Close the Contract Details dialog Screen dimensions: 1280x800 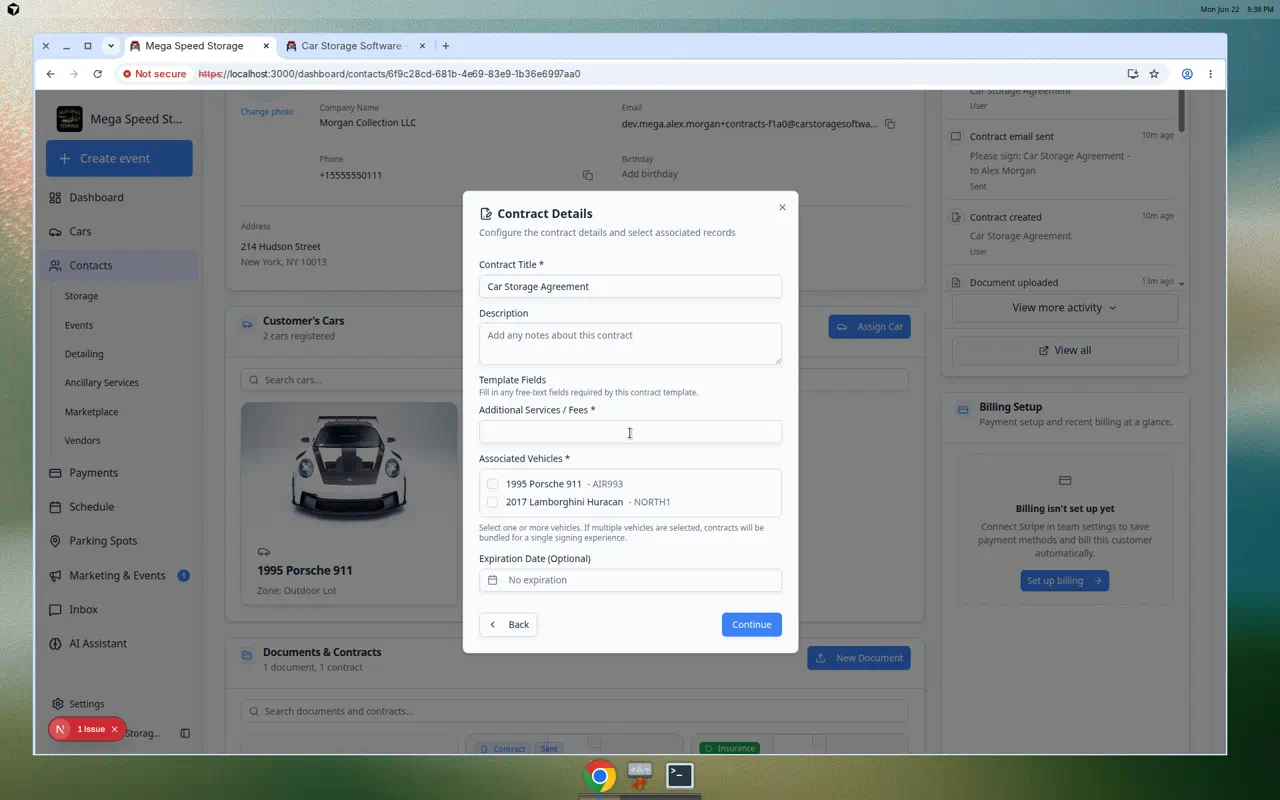click(782, 207)
